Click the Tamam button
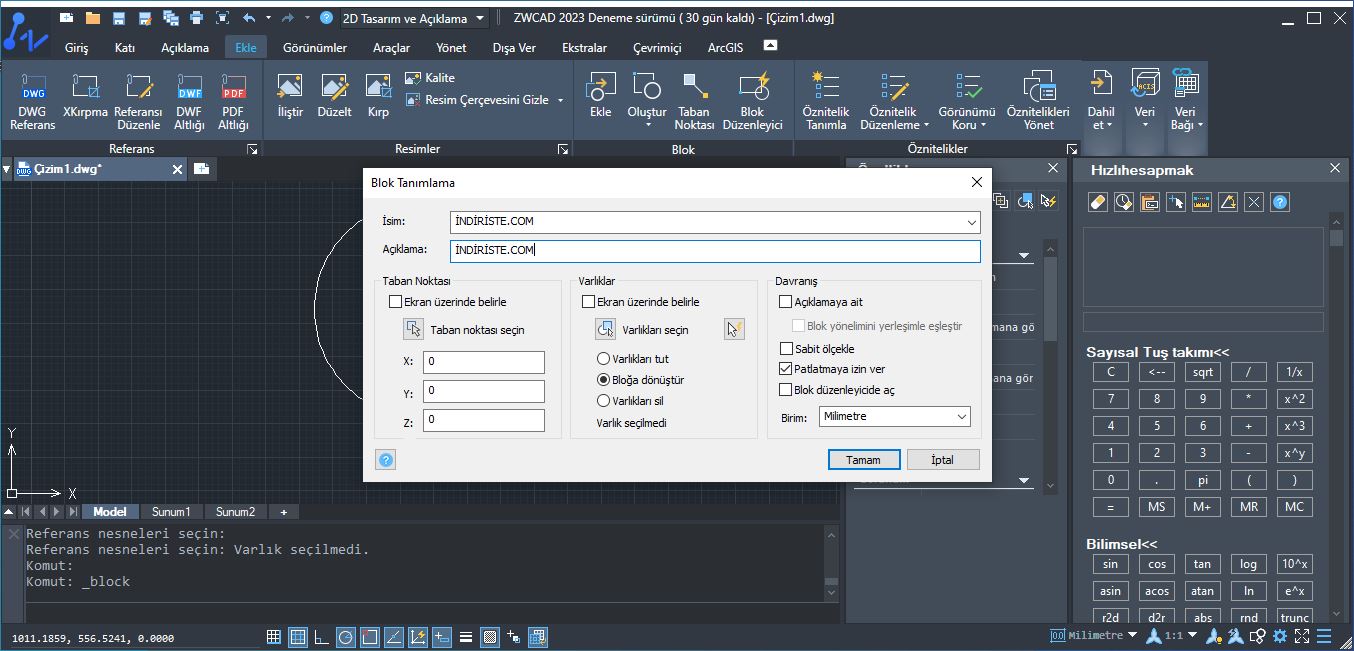1354x651 pixels. [863, 460]
